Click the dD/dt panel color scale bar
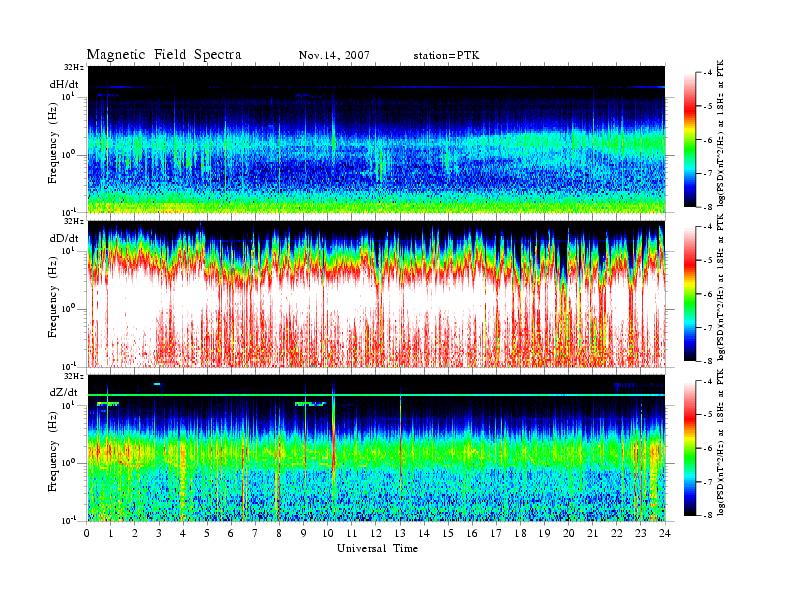Viewport: 792px width, 612px height. coord(689,294)
